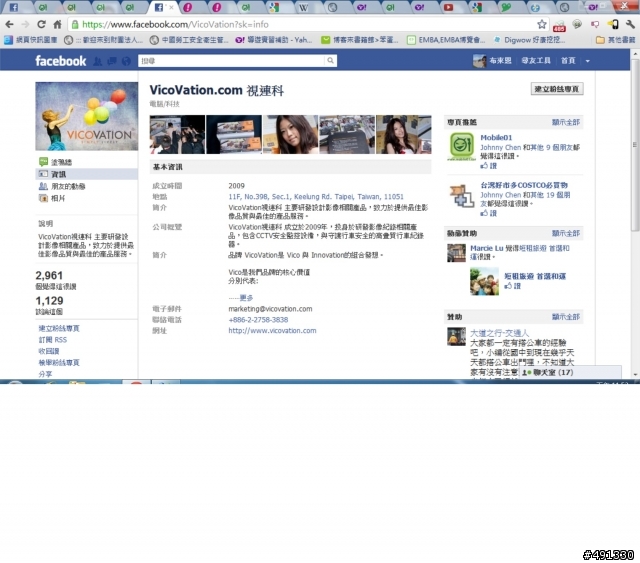Click Marcie Lu profile name
This screenshot has width=640, height=563.
(487, 248)
